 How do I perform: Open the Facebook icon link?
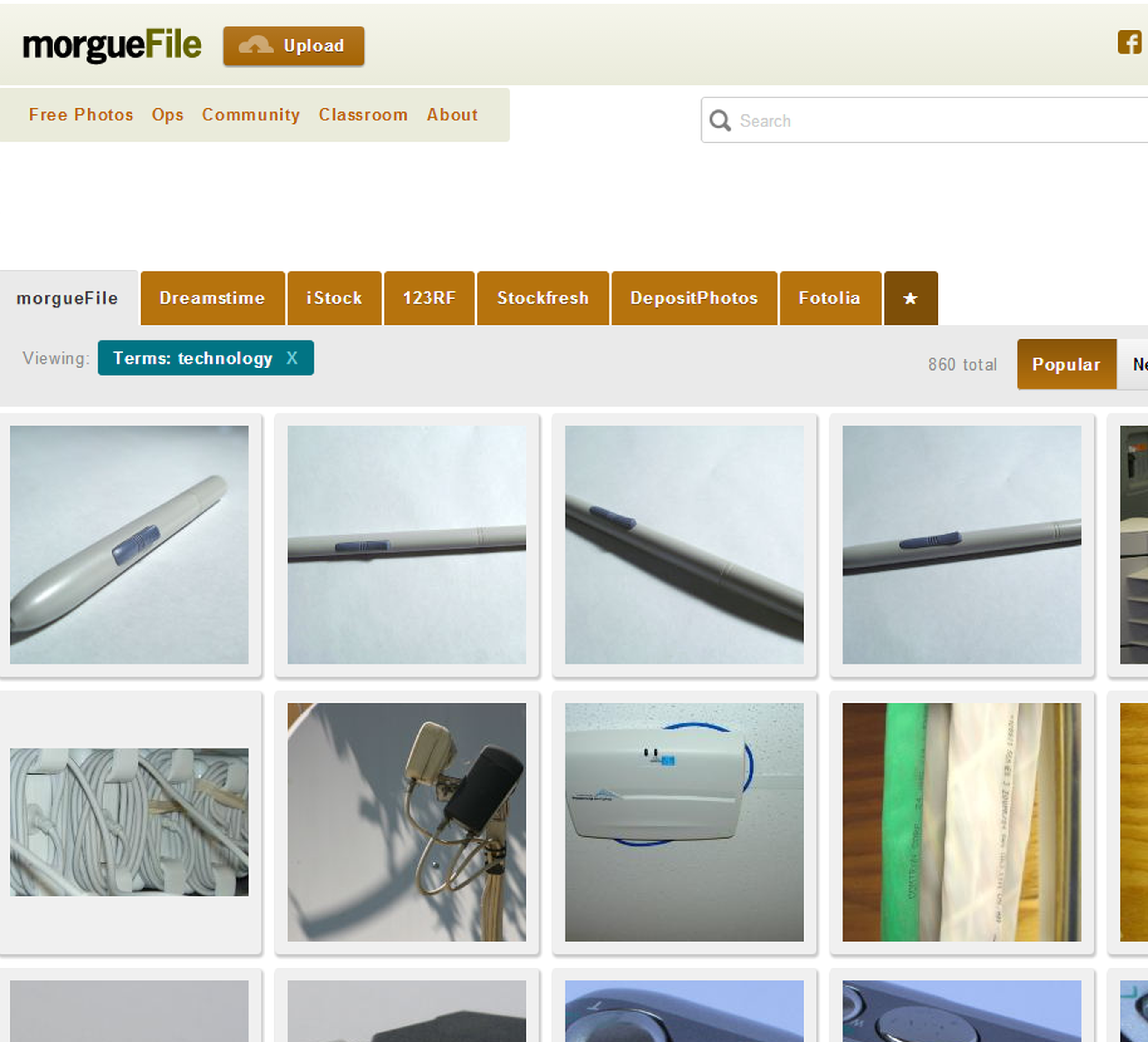click(1129, 43)
